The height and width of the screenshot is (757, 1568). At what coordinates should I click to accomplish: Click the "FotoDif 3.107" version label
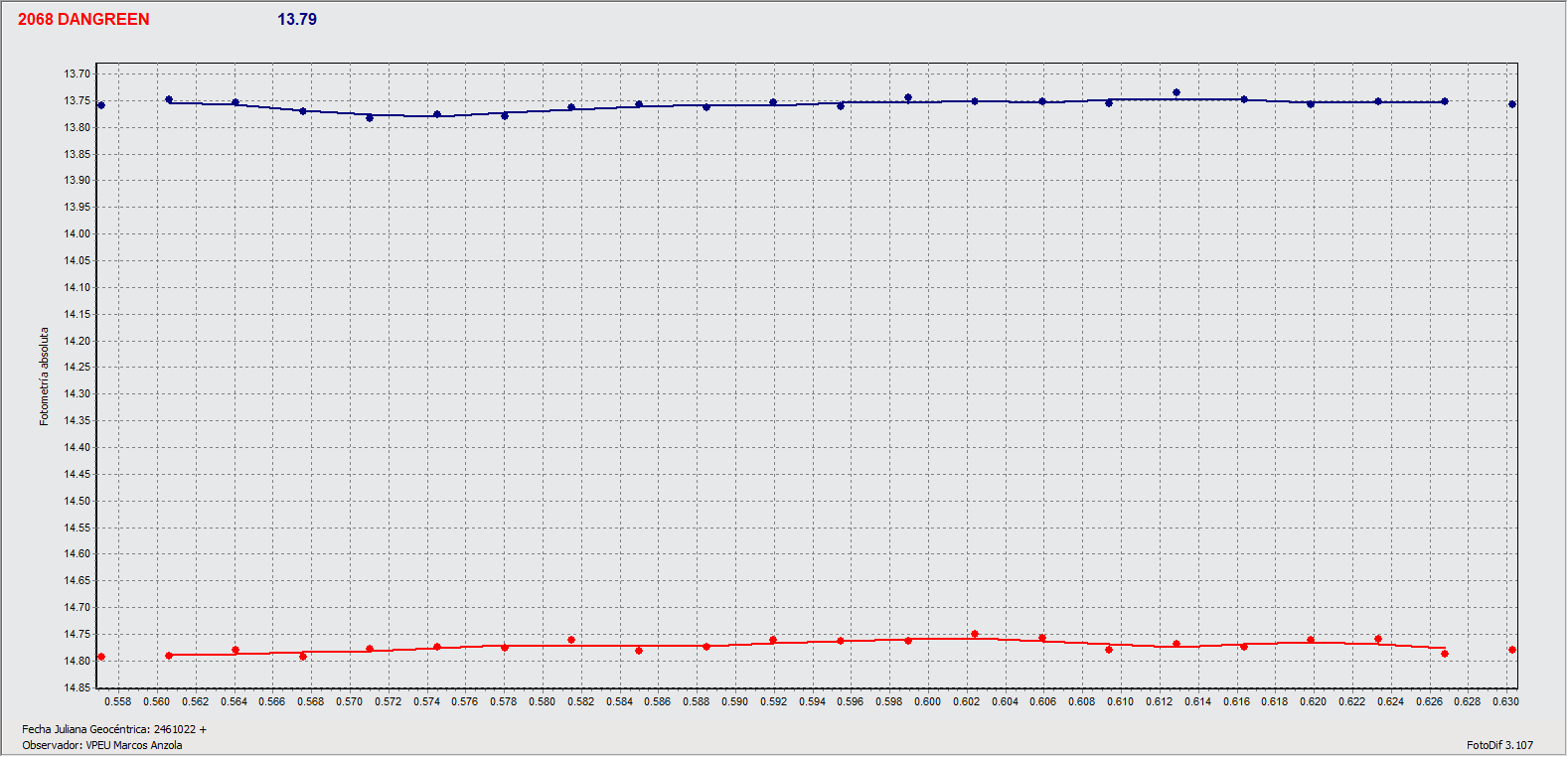tap(1498, 745)
